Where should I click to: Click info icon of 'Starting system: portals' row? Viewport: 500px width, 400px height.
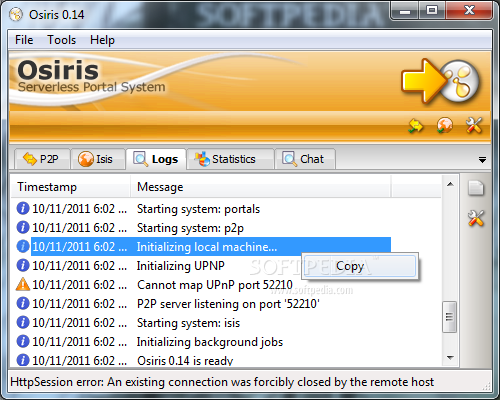pyautogui.click(x=23, y=208)
